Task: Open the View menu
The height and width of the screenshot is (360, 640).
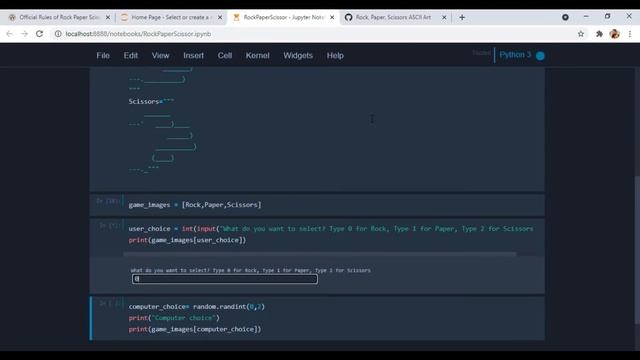Action: (160, 56)
